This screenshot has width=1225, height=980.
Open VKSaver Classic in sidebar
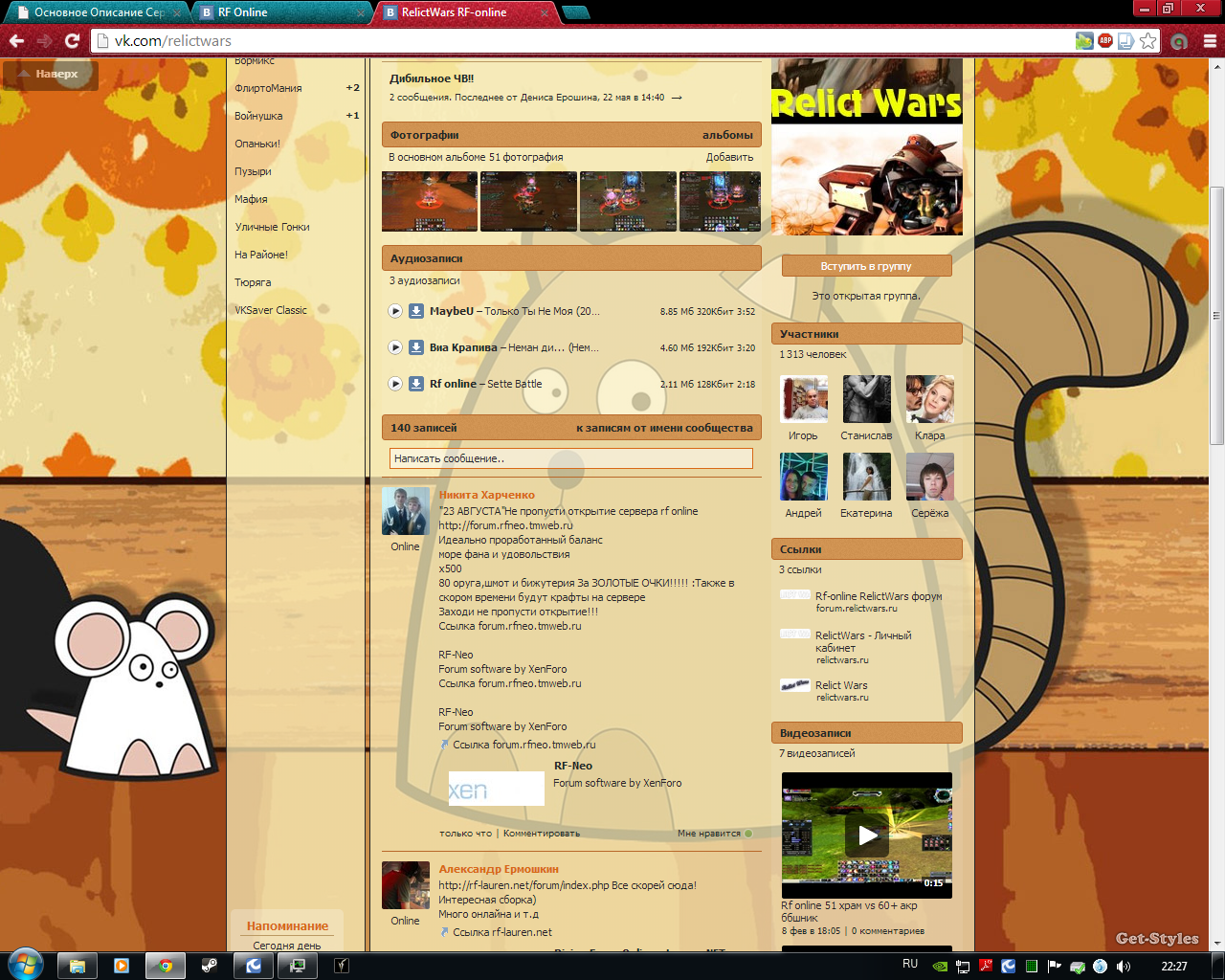(x=271, y=310)
